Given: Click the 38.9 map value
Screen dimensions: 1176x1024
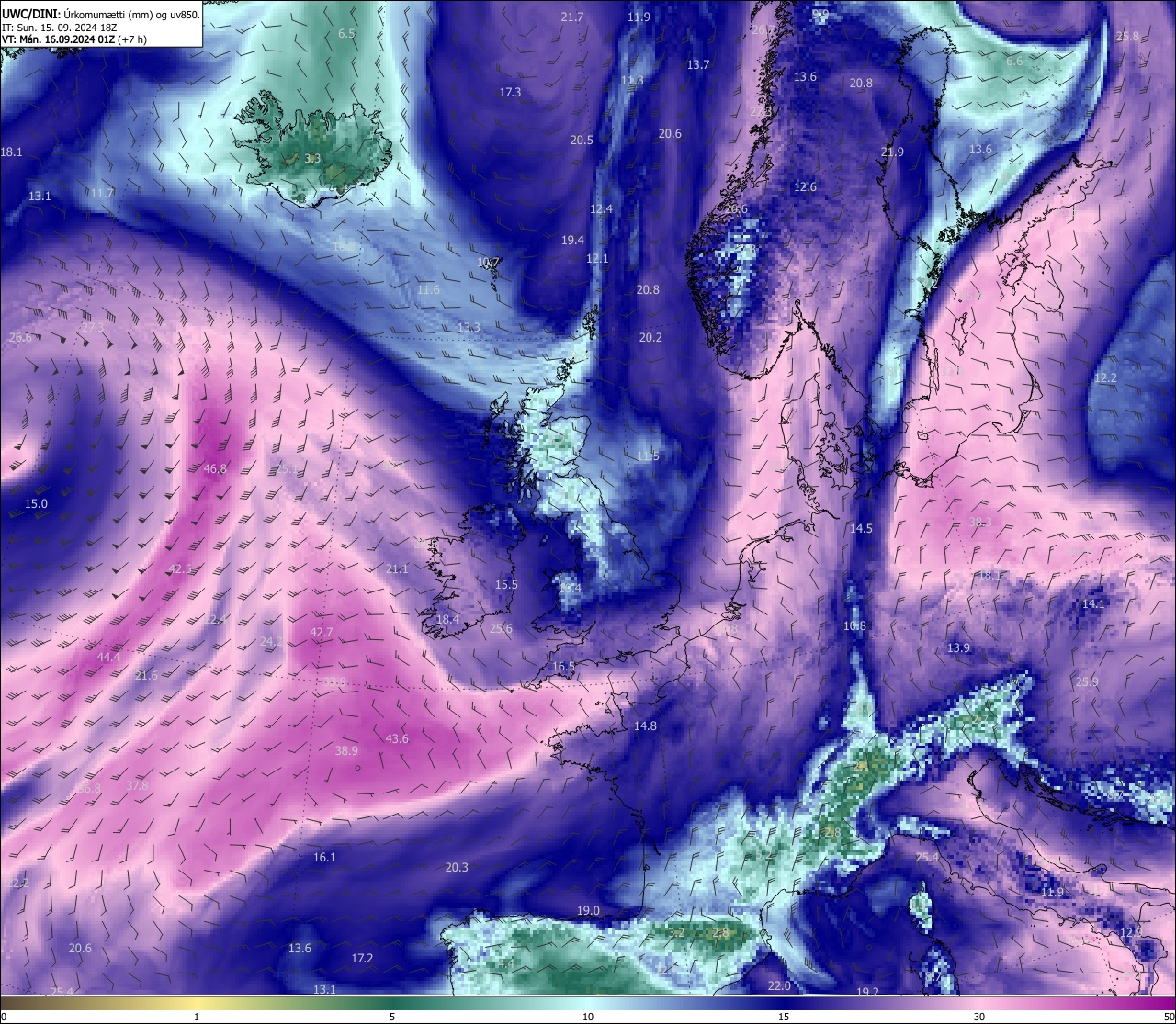Looking at the screenshot, I should (x=346, y=750).
